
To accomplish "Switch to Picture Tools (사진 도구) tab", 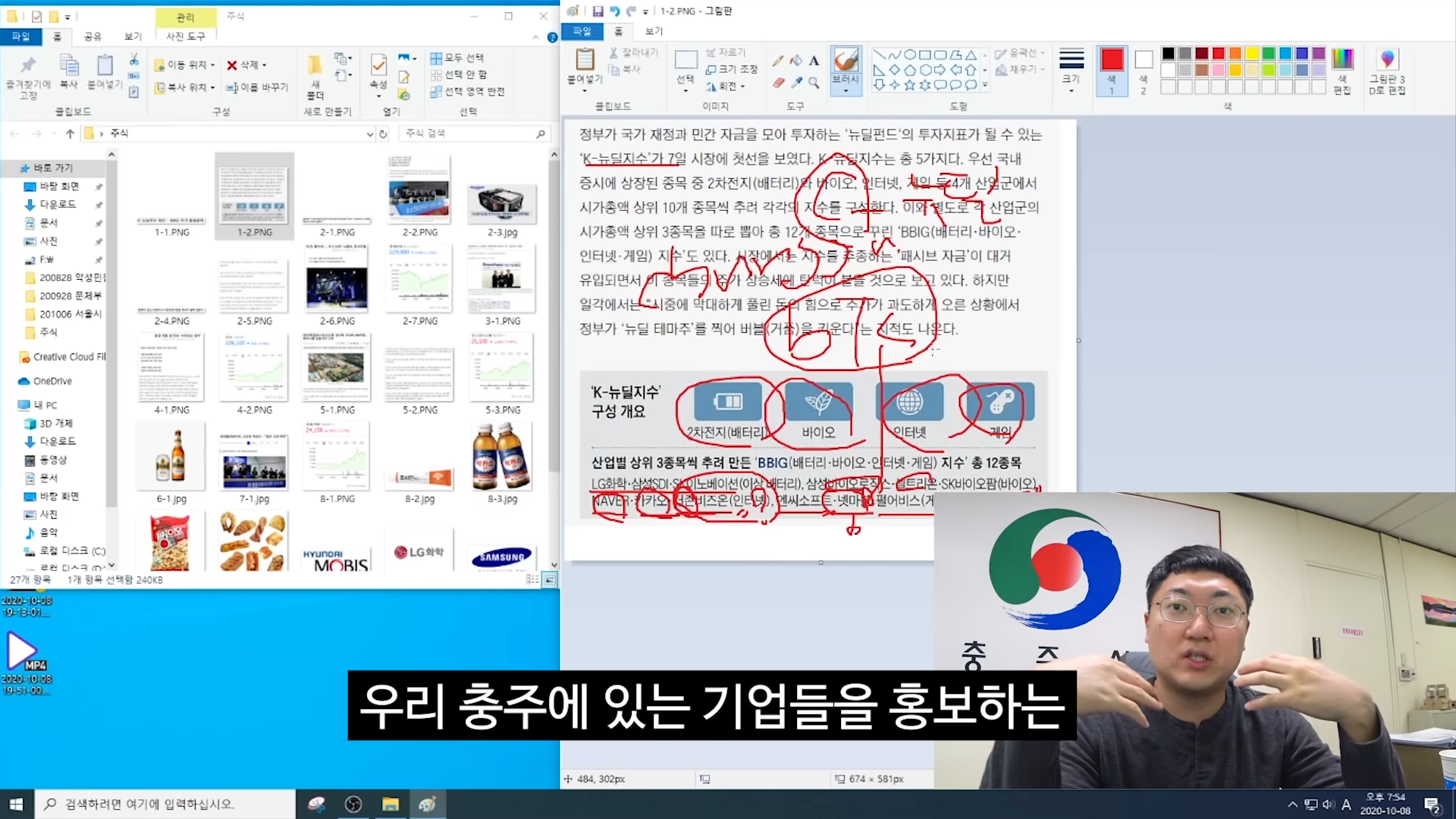I will coord(186,36).
